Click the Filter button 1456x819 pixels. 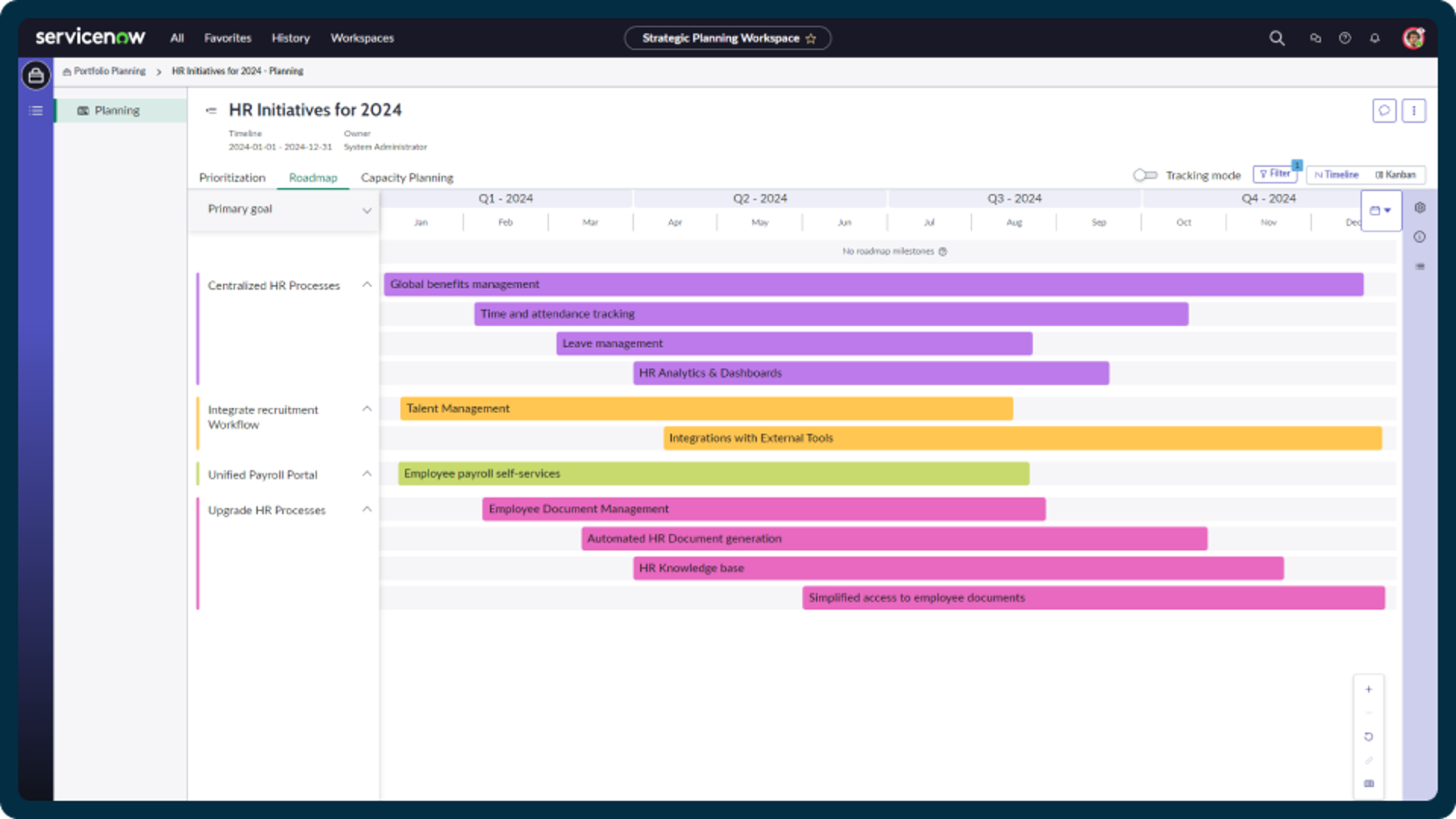(1275, 174)
